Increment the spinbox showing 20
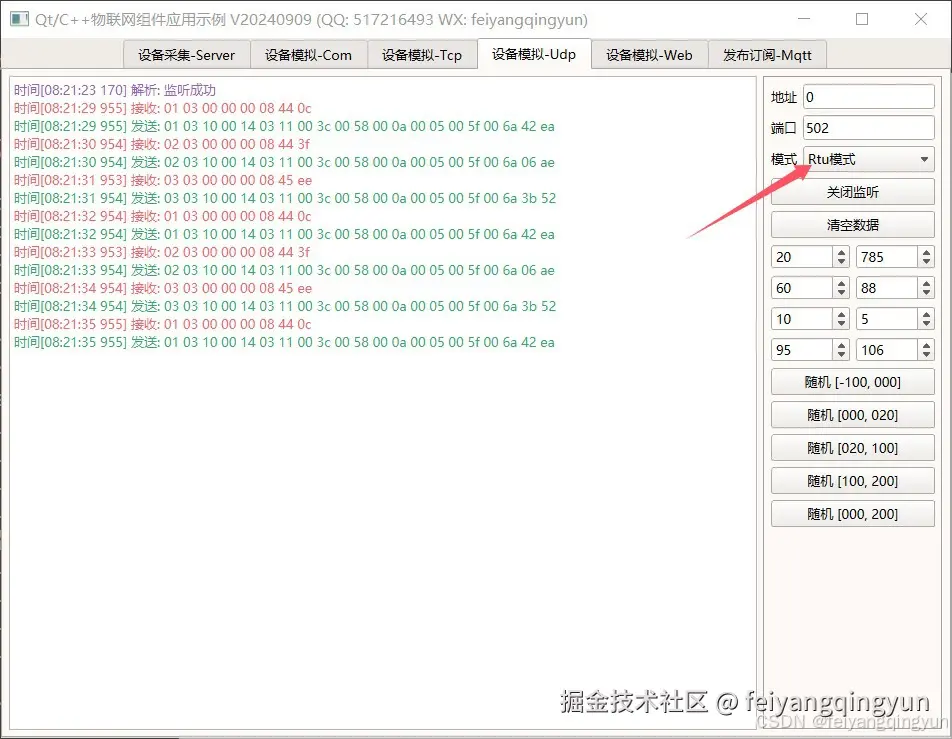Screen dimensions: 952x739 click(x=844, y=251)
